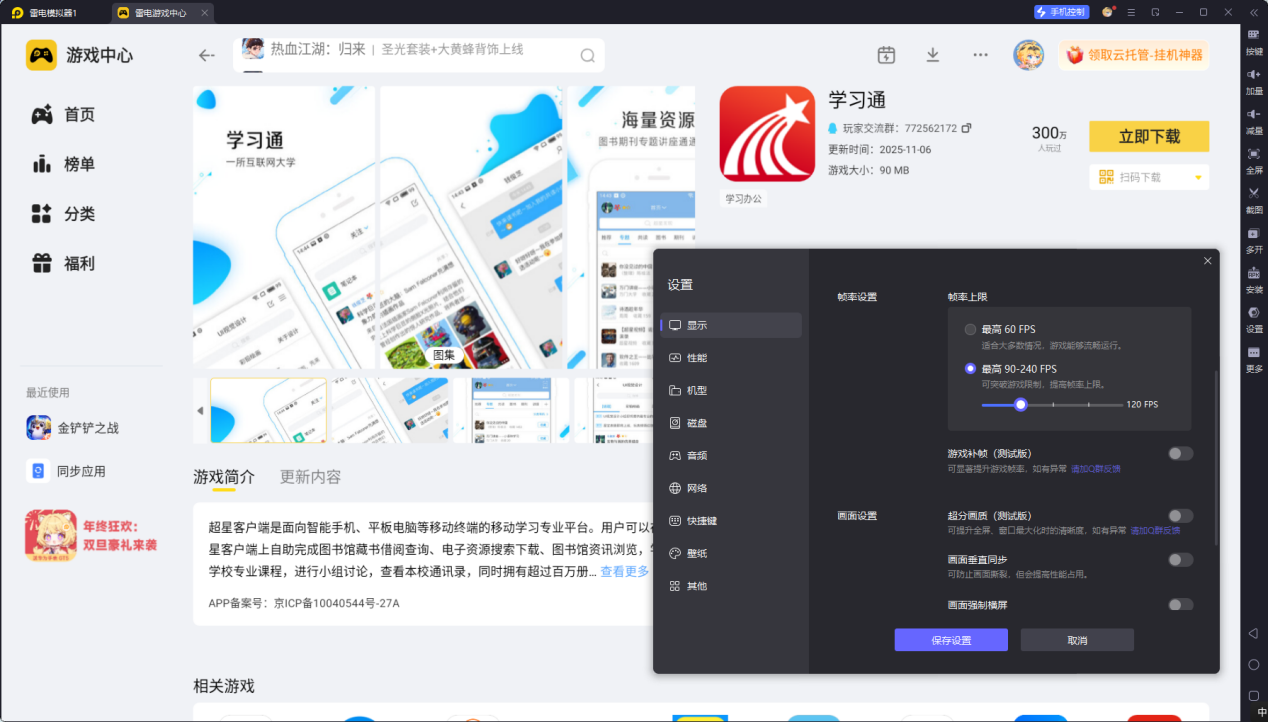Open recently used 金铲铲之战

click(73, 428)
